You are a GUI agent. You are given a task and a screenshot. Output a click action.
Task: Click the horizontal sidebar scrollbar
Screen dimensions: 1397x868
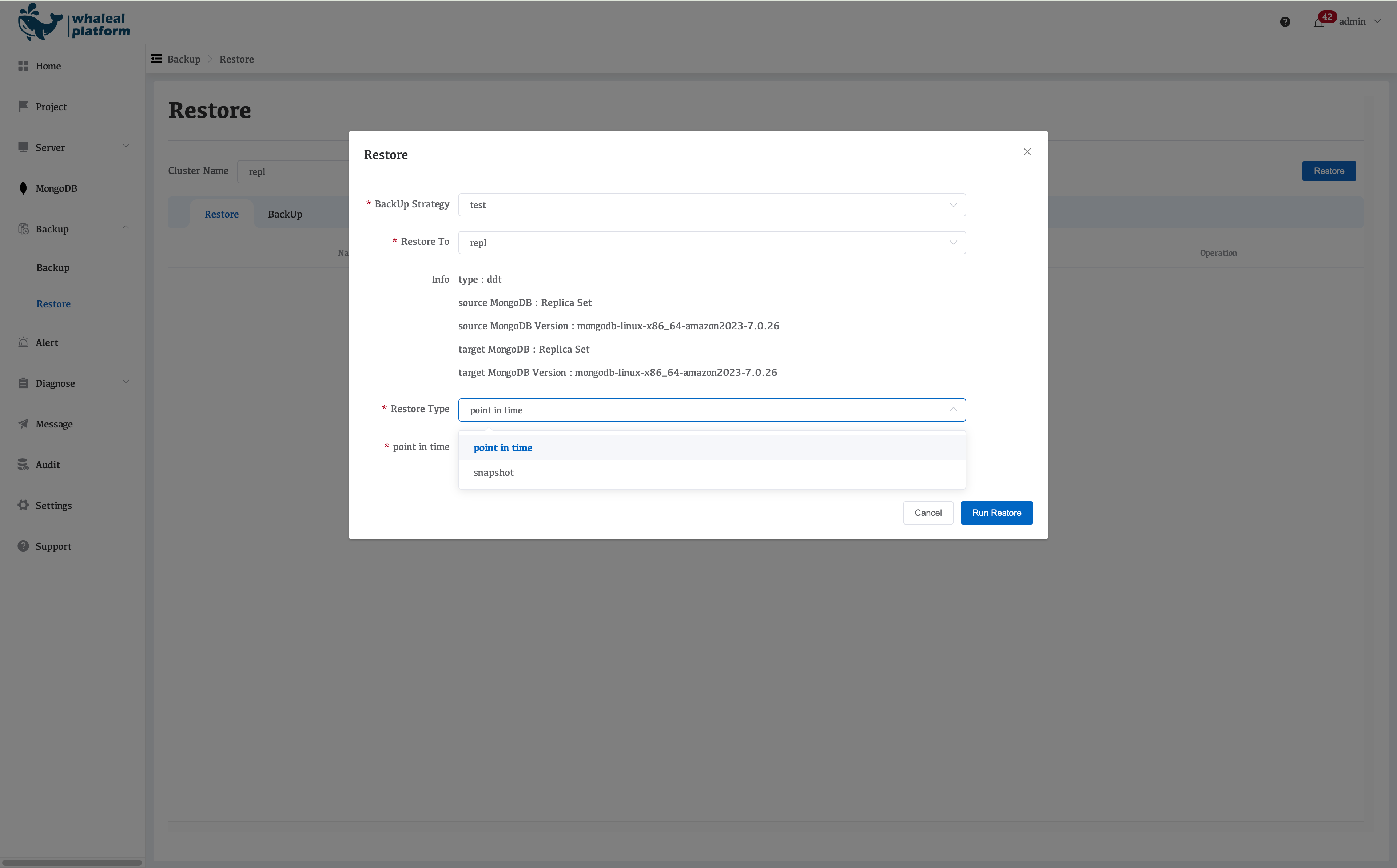(x=72, y=862)
